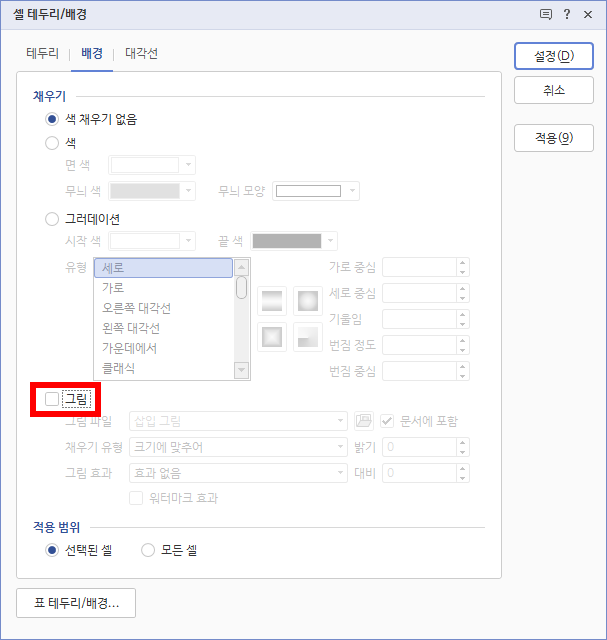Increase the 기울임 spinner value
Viewport: 607px width, 640px height.
462,315
